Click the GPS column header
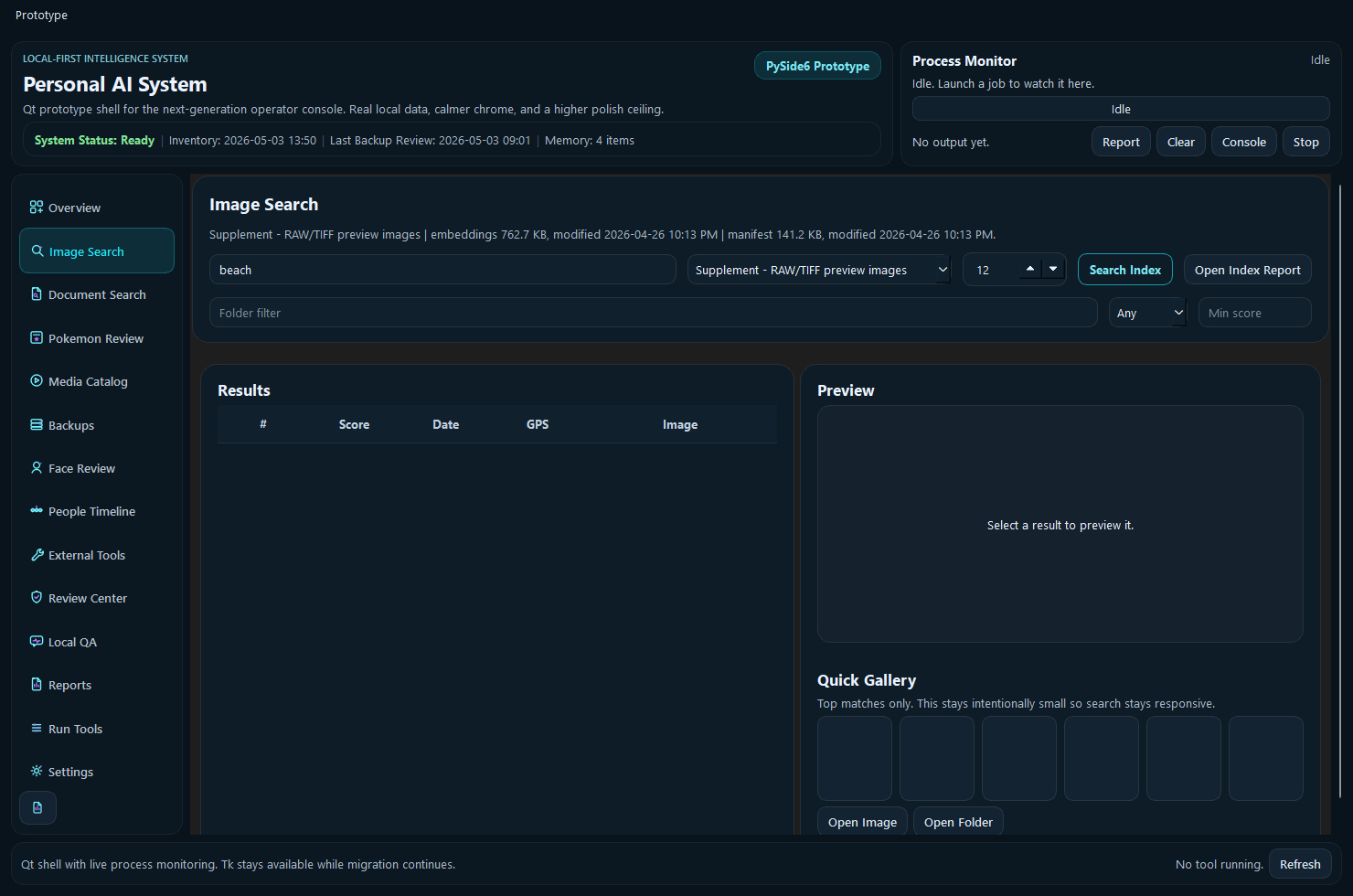The height and width of the screenshot is (896, 1353). [x=538, y=424]
